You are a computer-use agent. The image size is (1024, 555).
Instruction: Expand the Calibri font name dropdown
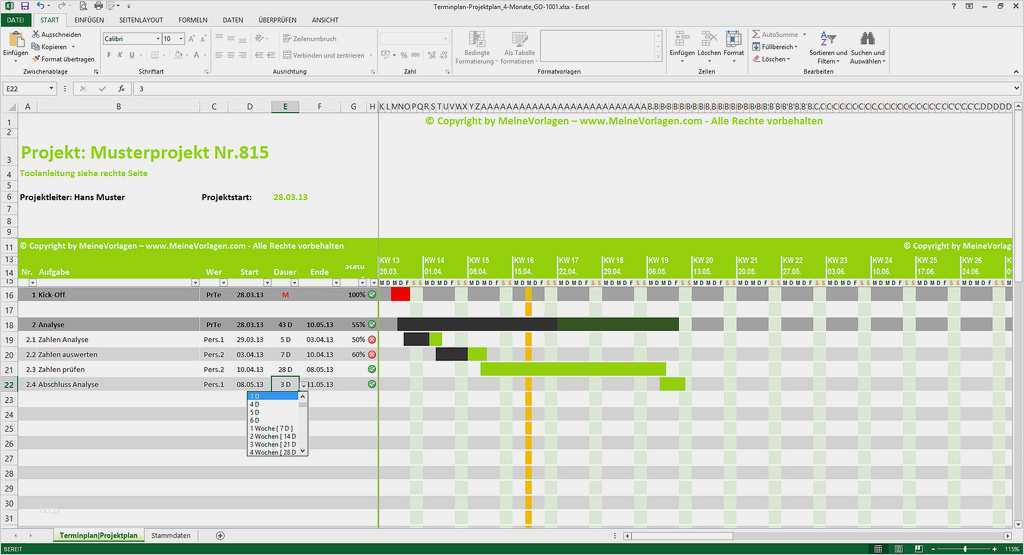point(157,39)
